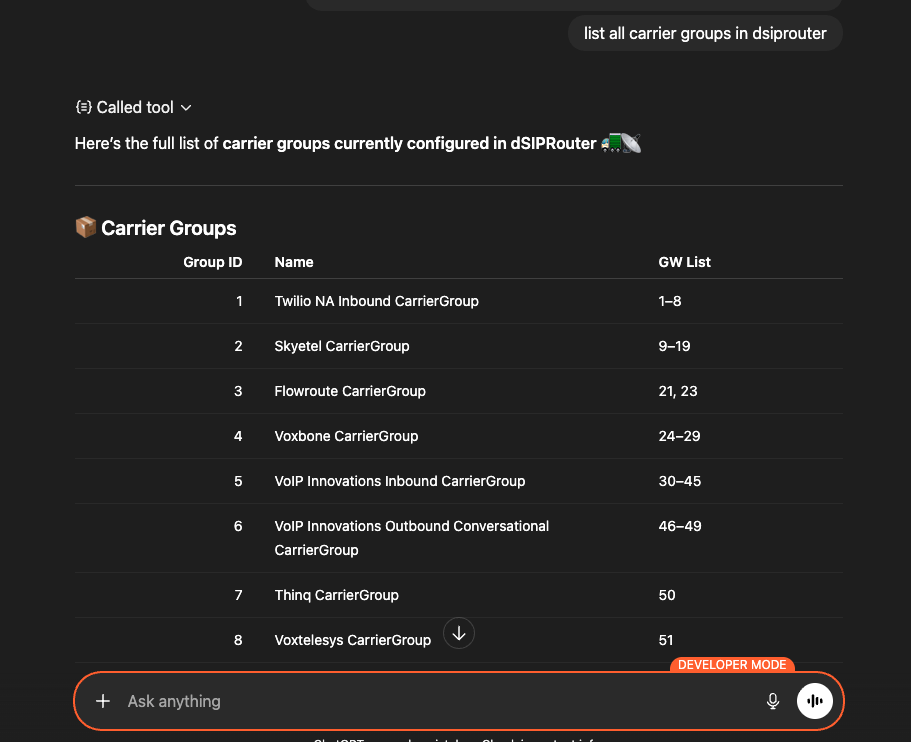Screen dimensions: 911x742
Task: Click the Name column header
Action: click(x=294, y=262)
